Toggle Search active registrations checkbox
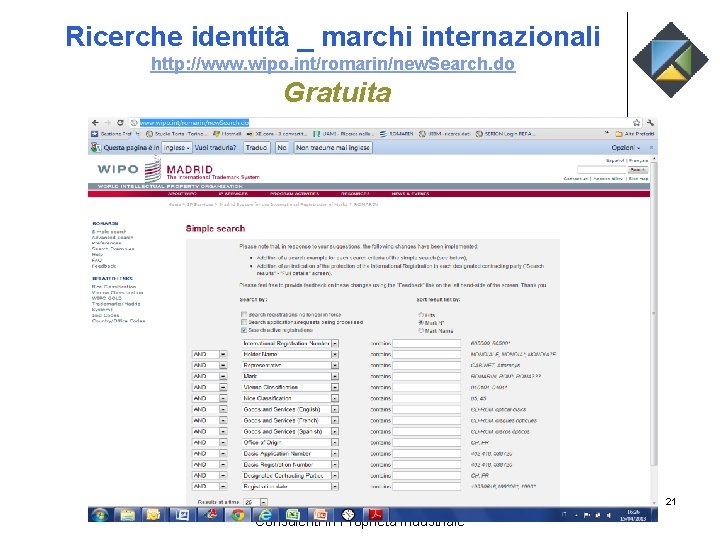The image size is (720, 540). (x=244, y=330)
